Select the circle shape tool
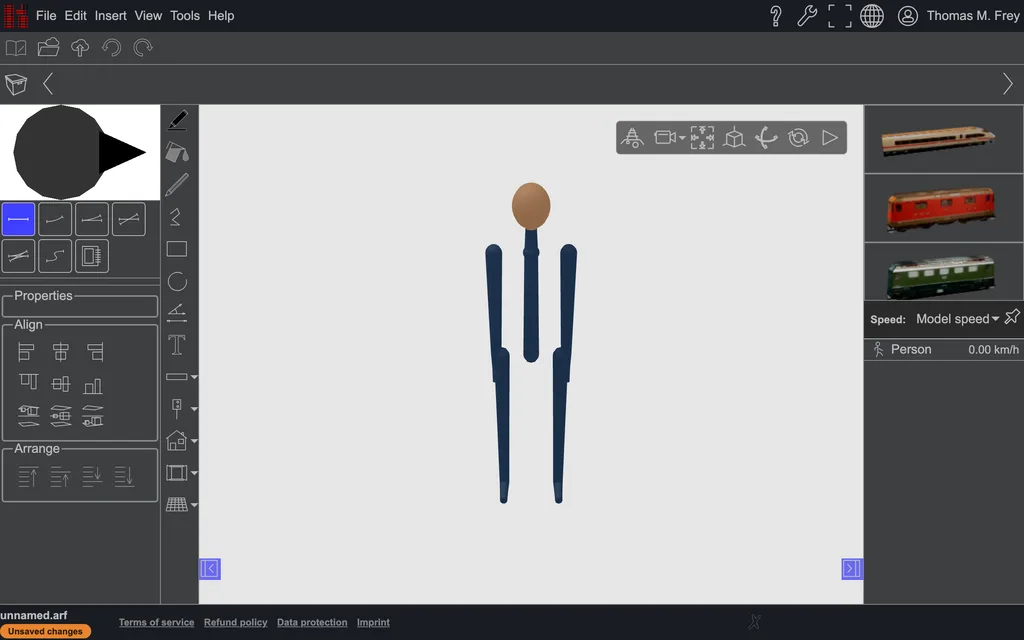Viewport: 1024px width, 640px height. pos(177,281)
